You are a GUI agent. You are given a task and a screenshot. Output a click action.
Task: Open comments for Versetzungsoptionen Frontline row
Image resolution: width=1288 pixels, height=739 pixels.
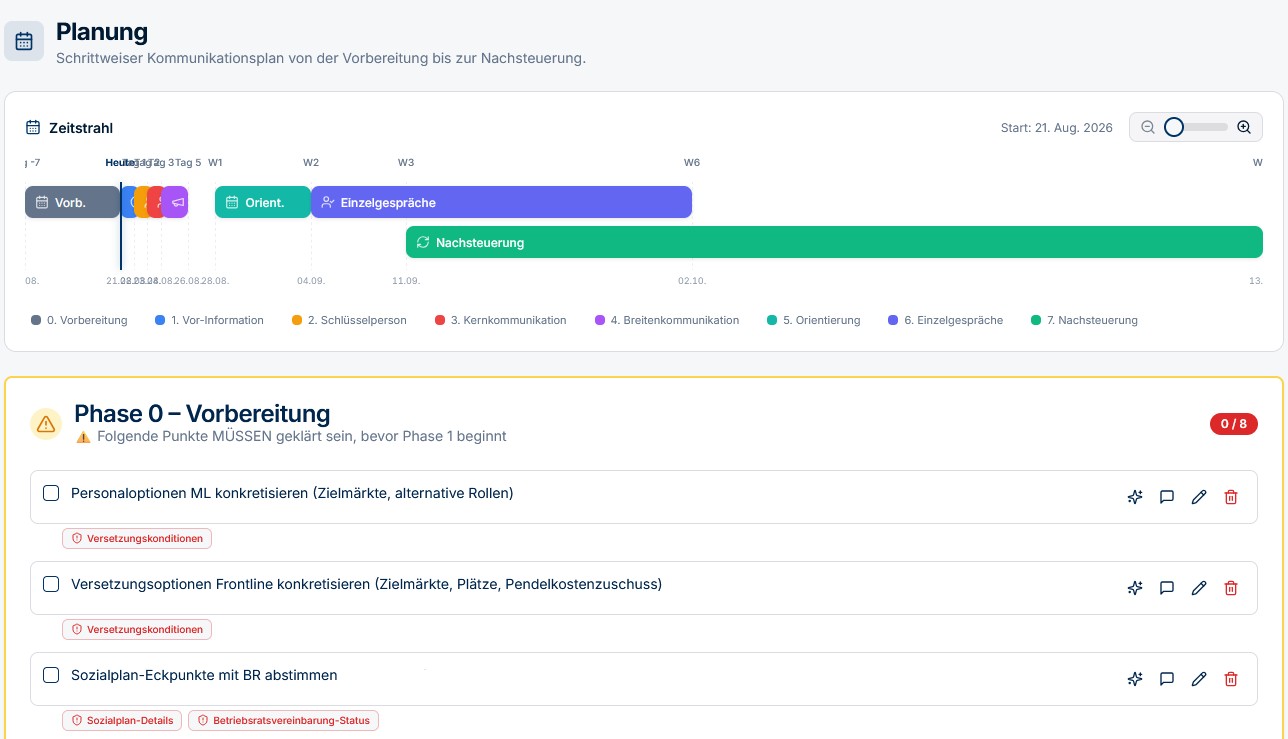[1167, 588]
